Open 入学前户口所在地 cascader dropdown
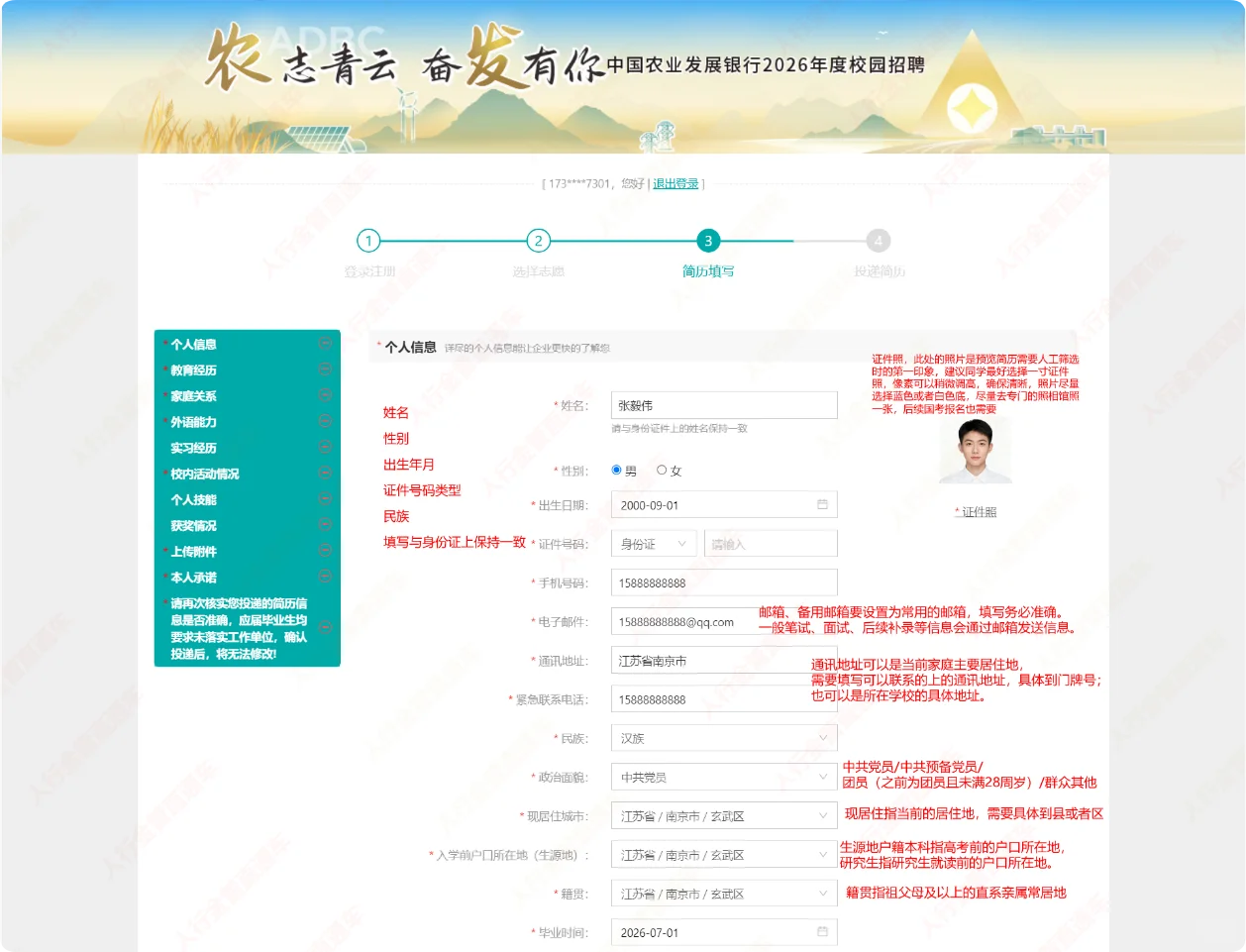1246x952 pixels. (x=724, y=854)
